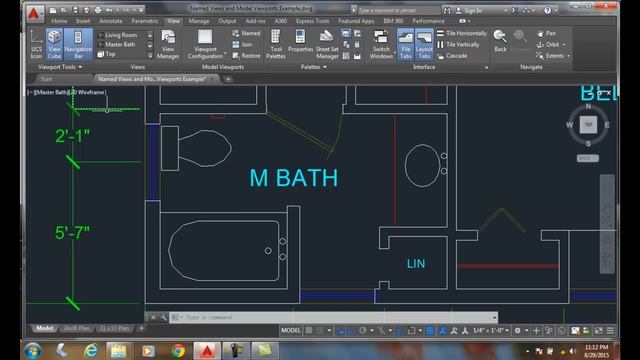Expand the Viewport Tools panel
Image resolution: width=640 pixels, height=360 pixels.
[x=60, y=67]
